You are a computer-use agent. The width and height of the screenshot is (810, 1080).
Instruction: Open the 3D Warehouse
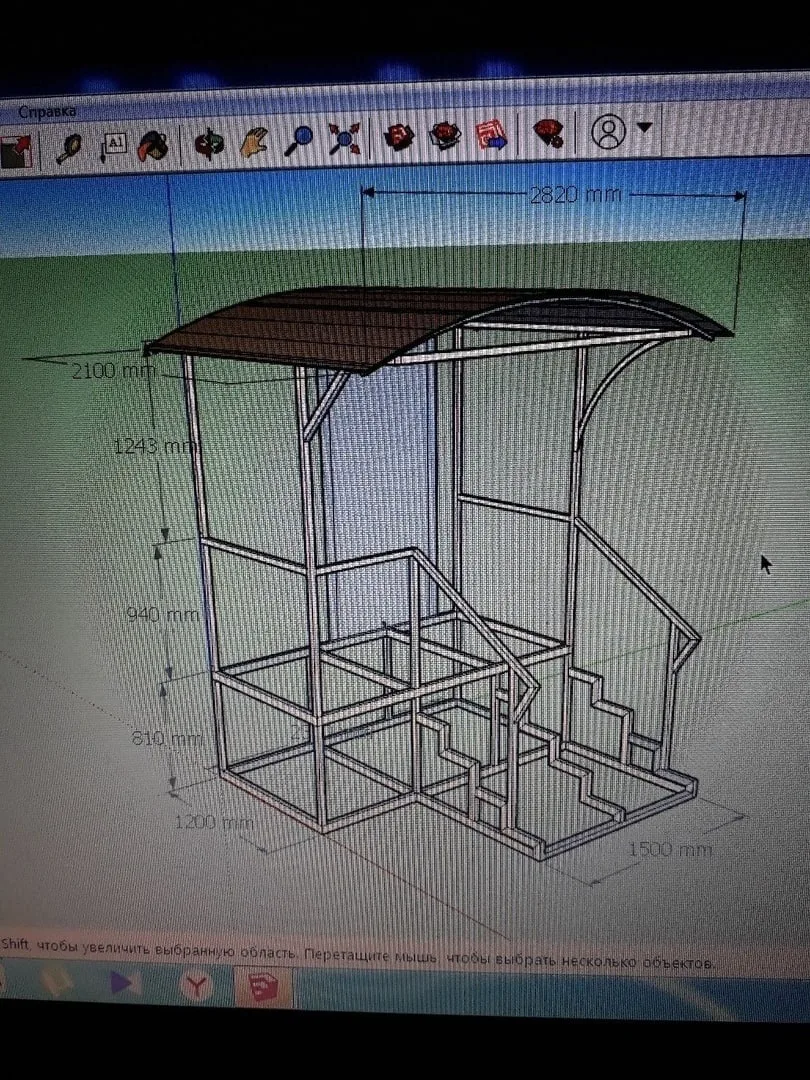click(x=399, y=136)
